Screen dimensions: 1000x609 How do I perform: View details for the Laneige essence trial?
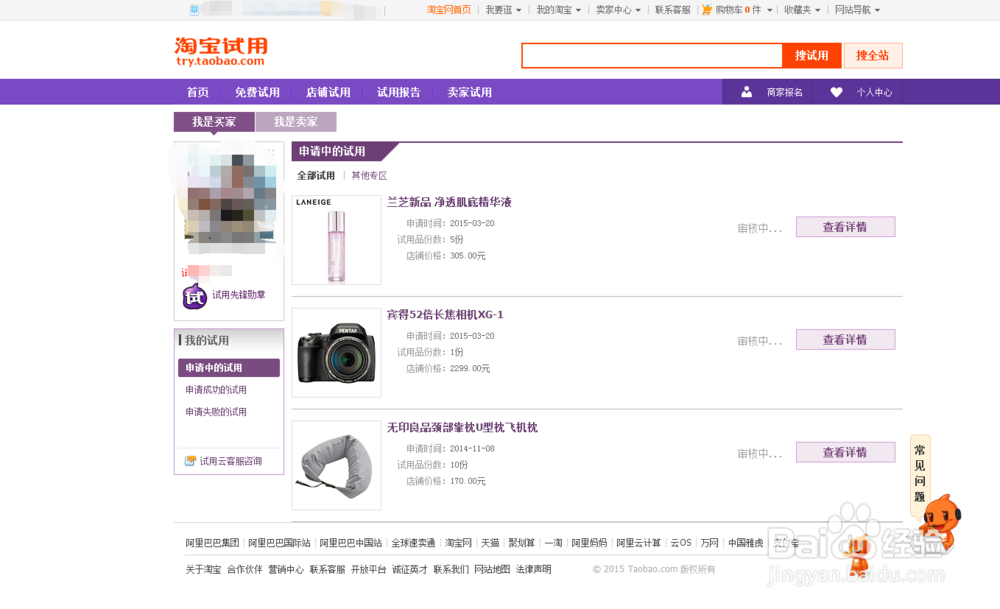845,227
